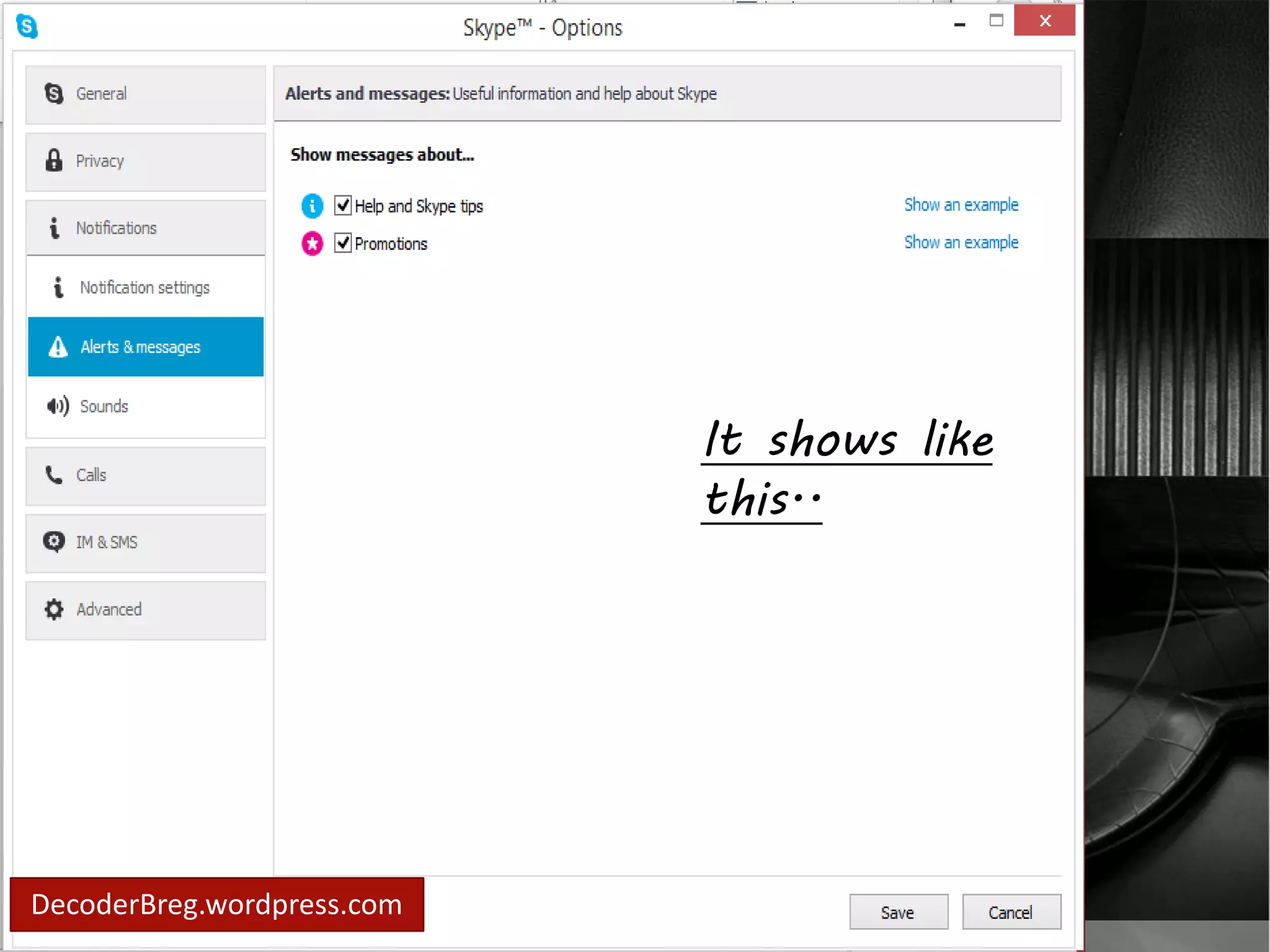Open the General options tab
Image resolution: width=1270 pixels, height=952 pixels.
tap(146, 94)
